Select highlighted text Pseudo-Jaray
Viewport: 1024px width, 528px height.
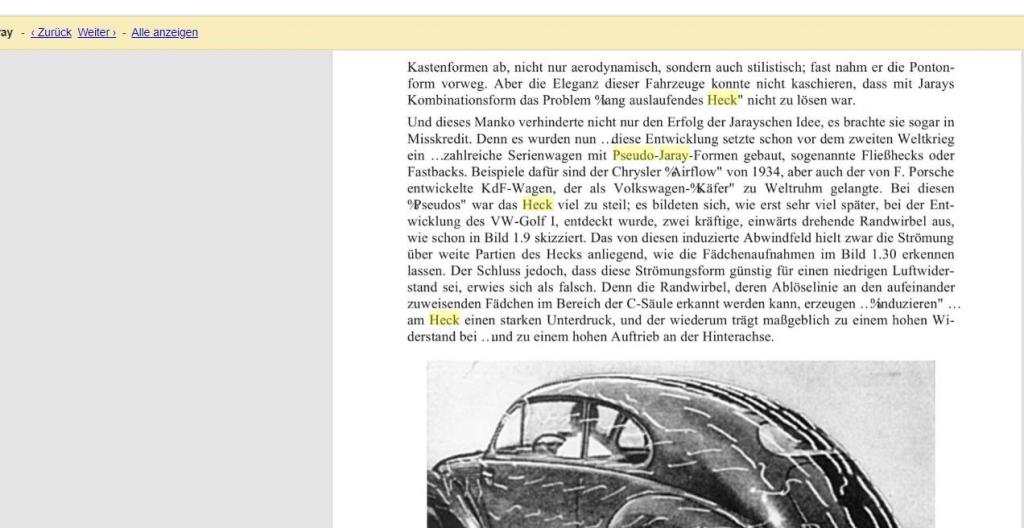pos(650,156)
